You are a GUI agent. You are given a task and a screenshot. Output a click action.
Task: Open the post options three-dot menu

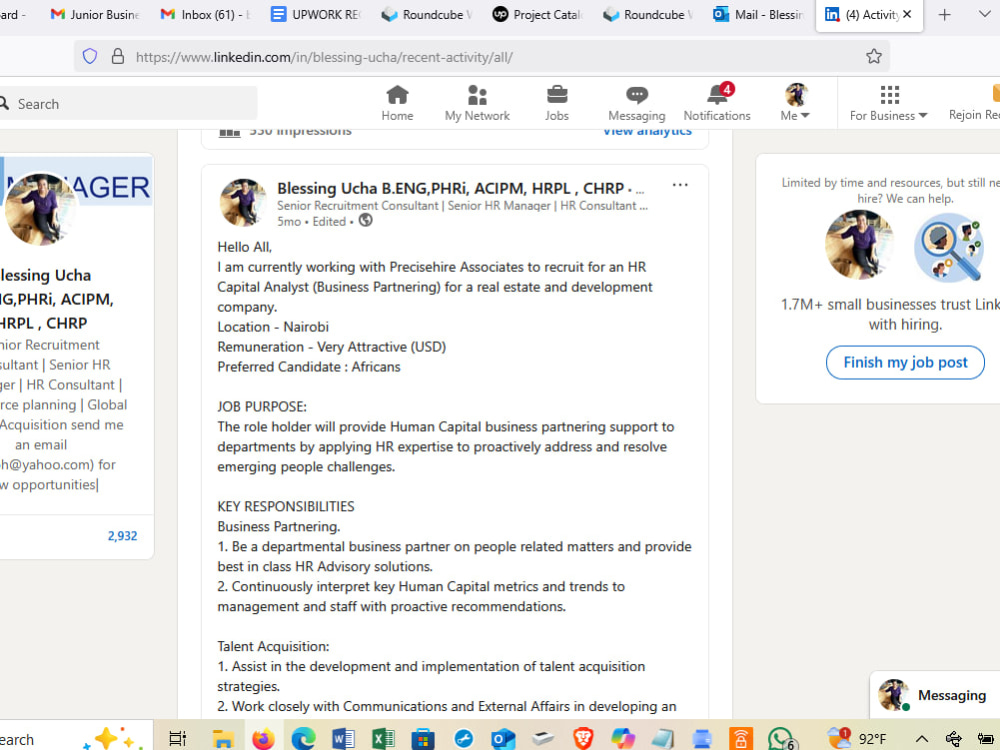coord(680,185)
